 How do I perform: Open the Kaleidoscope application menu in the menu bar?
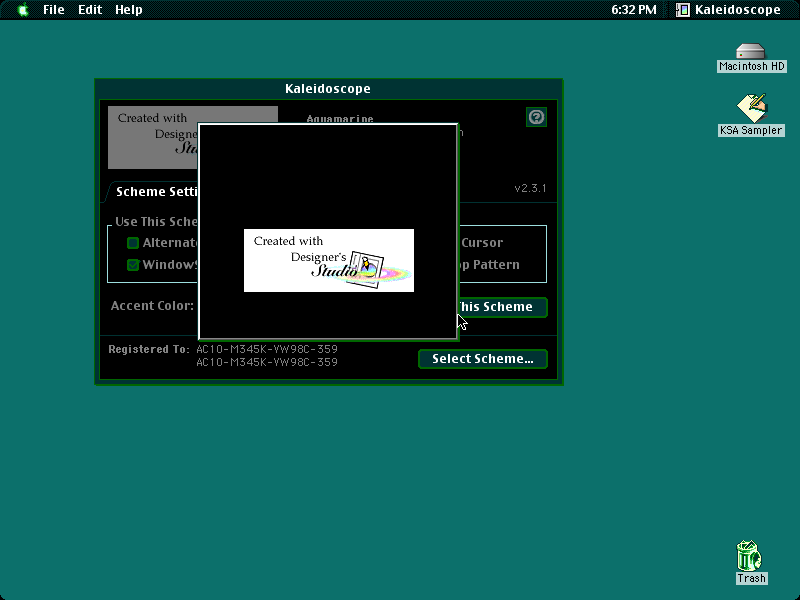728,10
